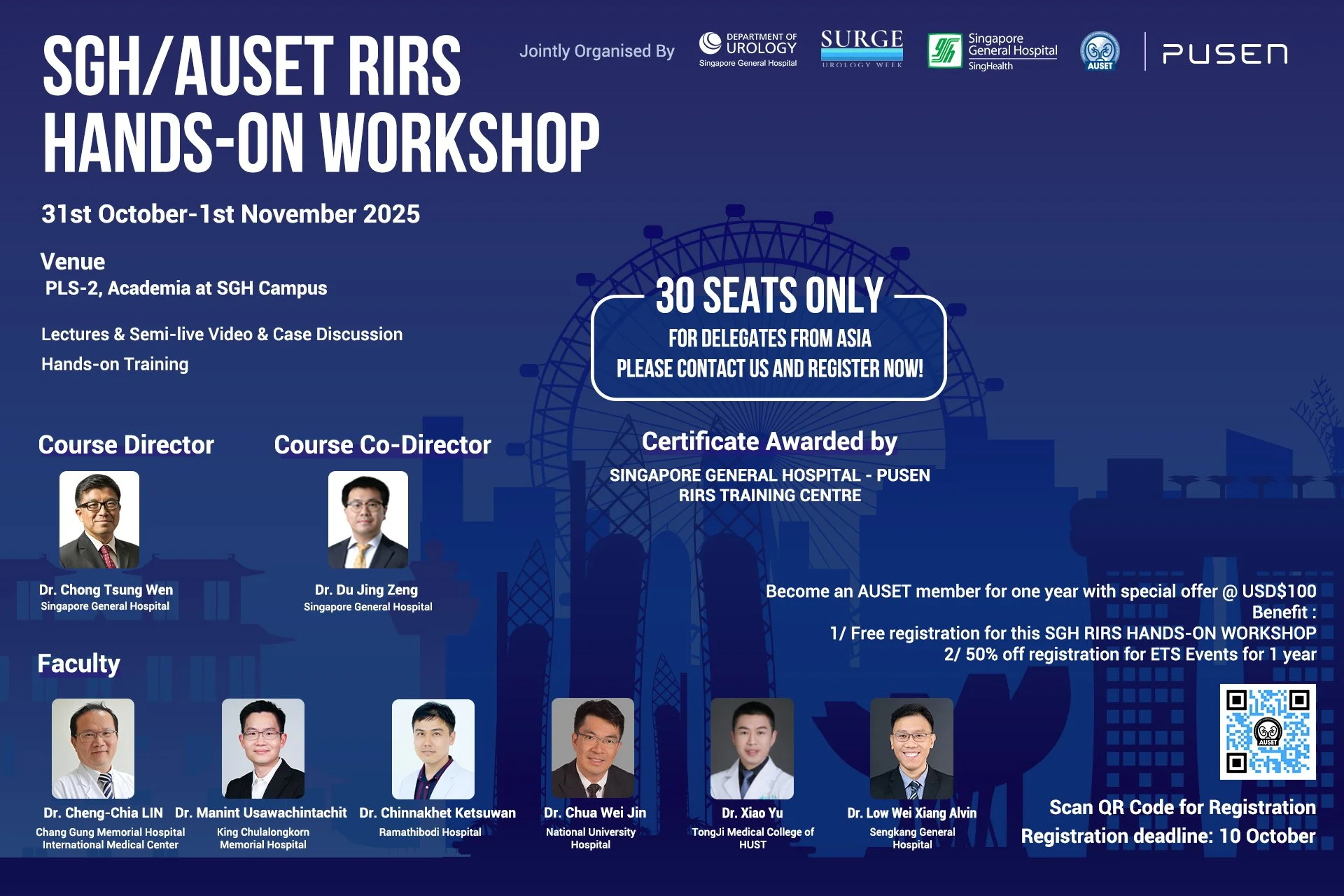Click Dr. Chua Wei Jin's portrait photo
This screenshot has height=896, width=1344.
coord(593,748)
